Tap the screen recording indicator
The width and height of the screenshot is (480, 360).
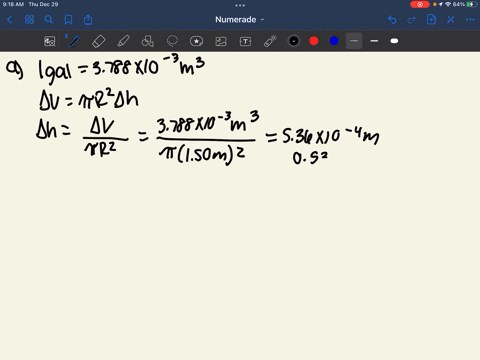(x=420, y=4)
